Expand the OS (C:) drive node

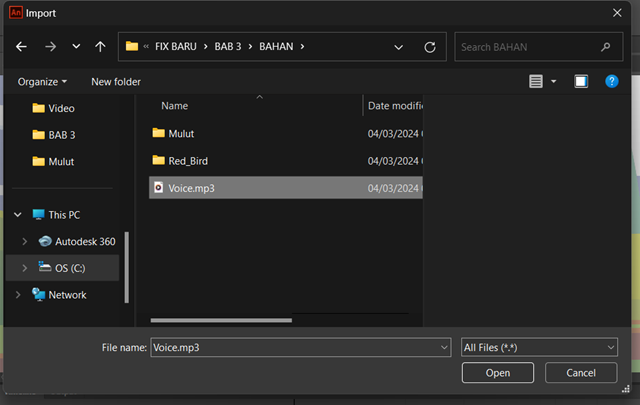coord(24,268)
